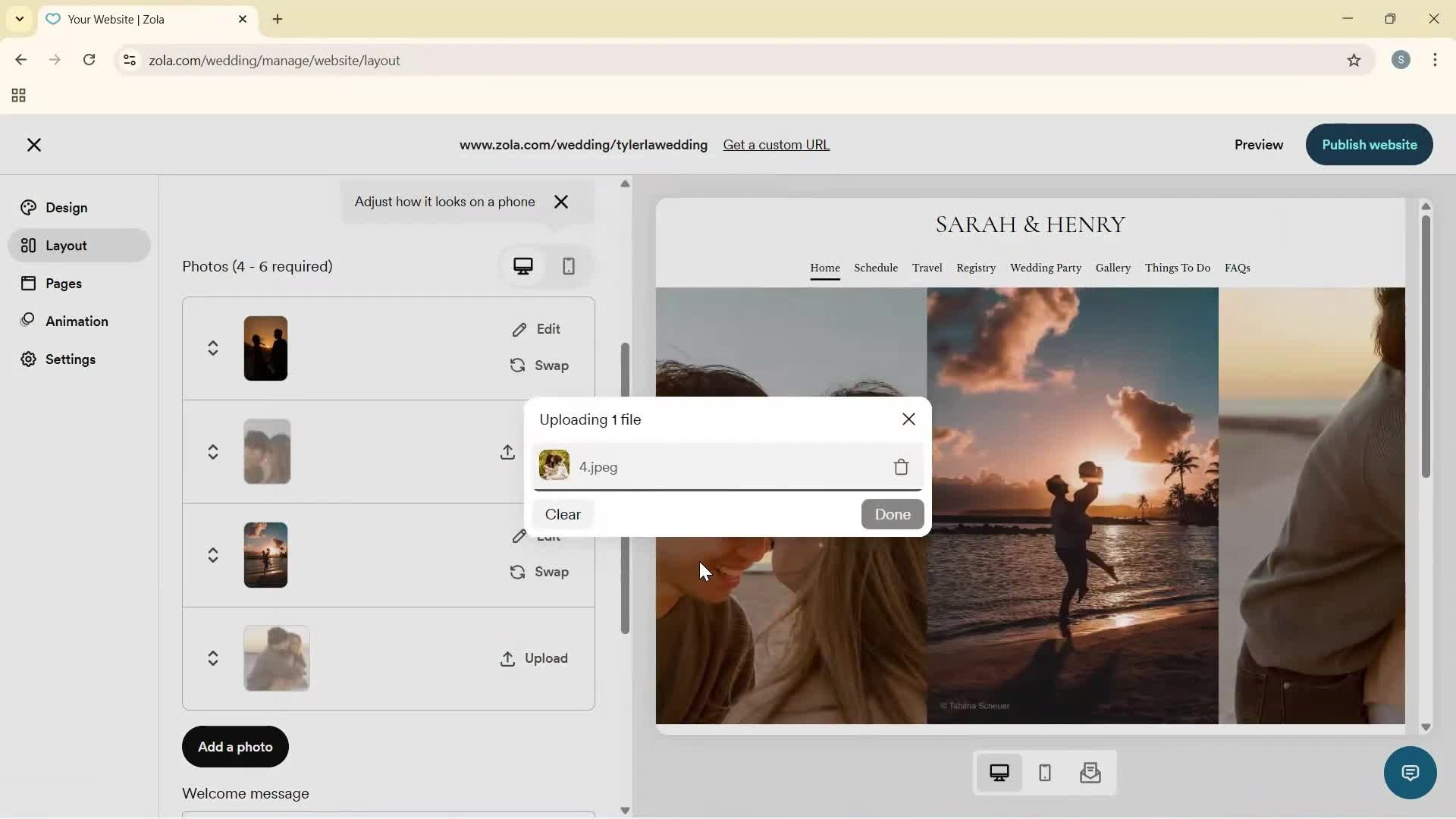Select mobile device preview at bottom
This screenshot has height=819, width=1456.
click(x=1044, y=773)
